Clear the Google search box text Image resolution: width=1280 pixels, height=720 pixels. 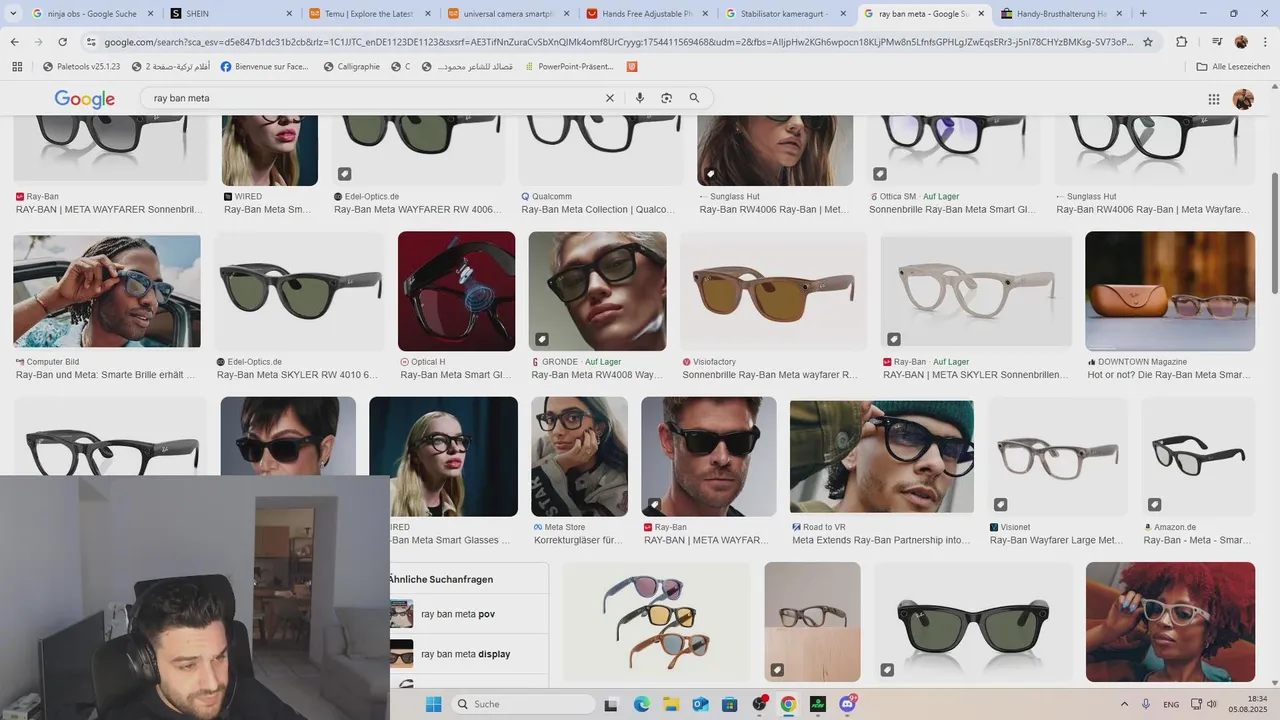pos(610,98)
